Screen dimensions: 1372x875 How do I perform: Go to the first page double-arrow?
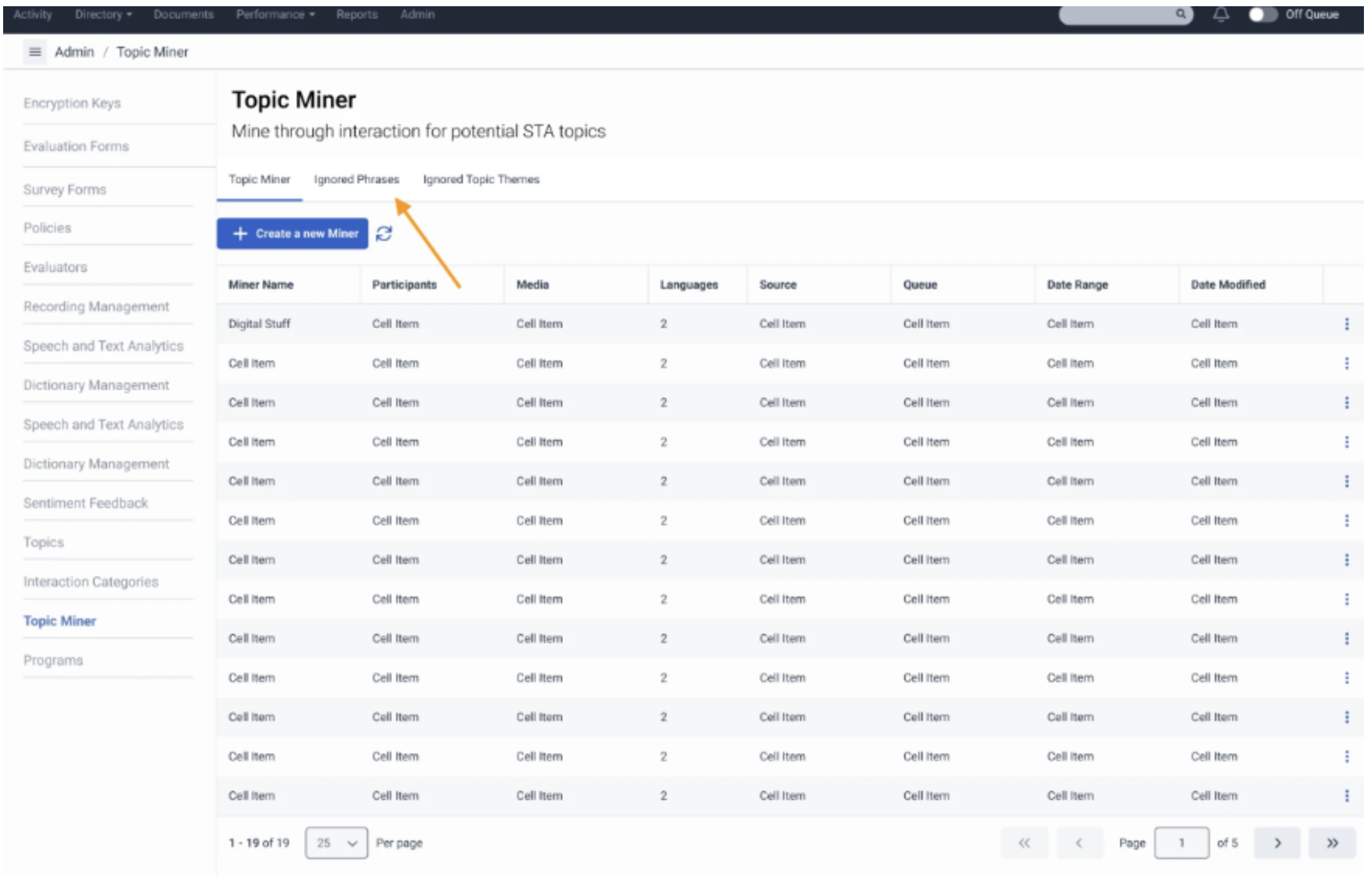tap(1024, 843)
